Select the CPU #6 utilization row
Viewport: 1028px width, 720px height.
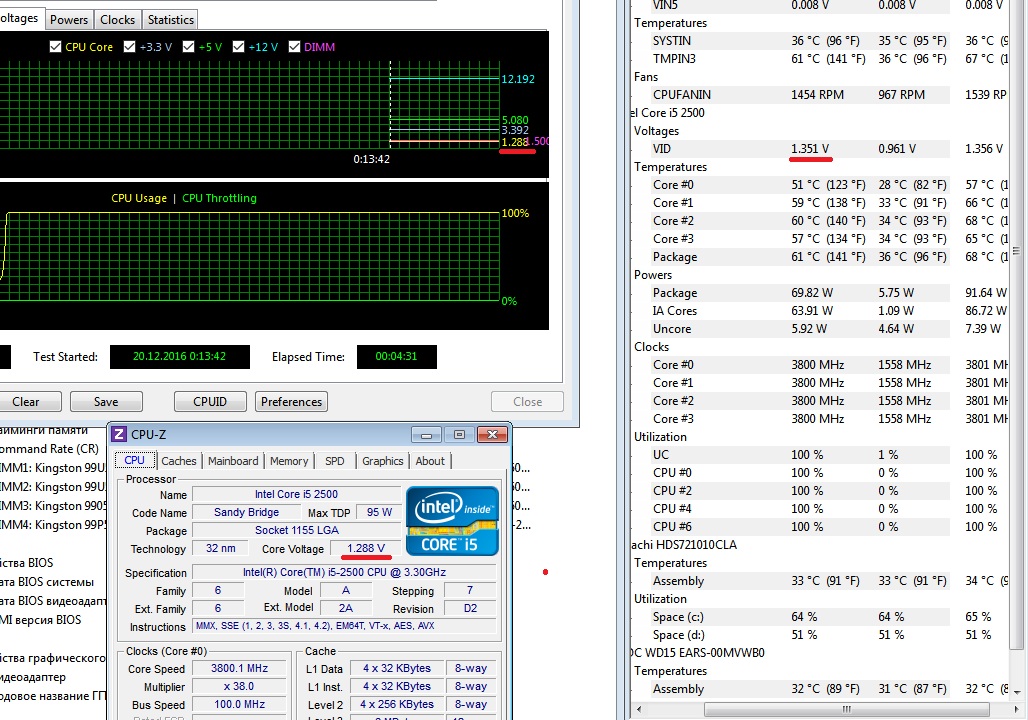pos(822,527)
